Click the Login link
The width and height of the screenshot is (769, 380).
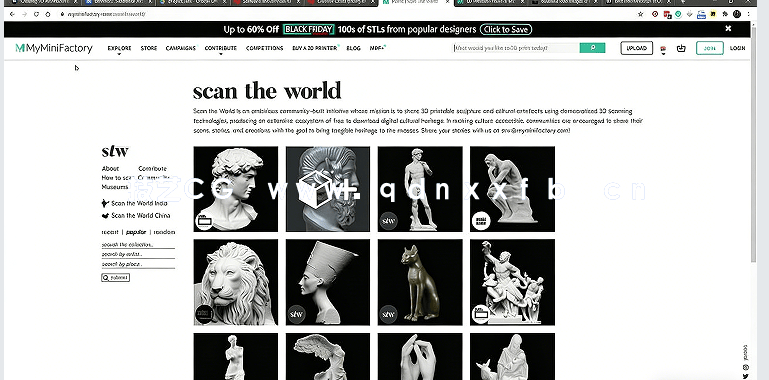(737, 48)
